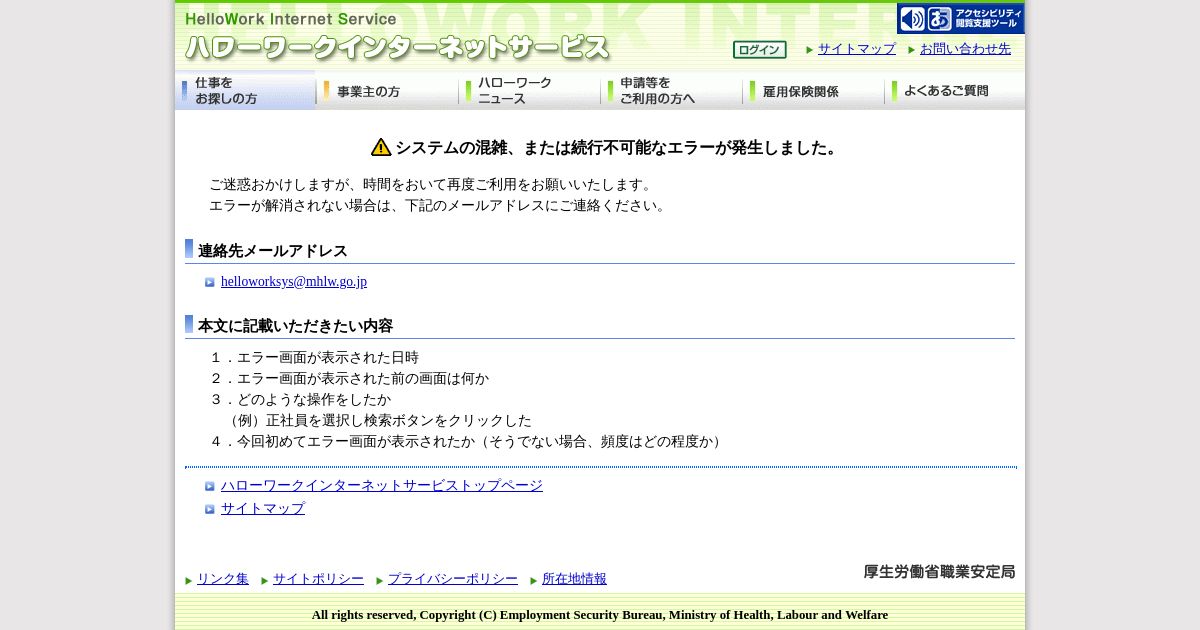Open the リンク集 footer link

pos(223,579)
